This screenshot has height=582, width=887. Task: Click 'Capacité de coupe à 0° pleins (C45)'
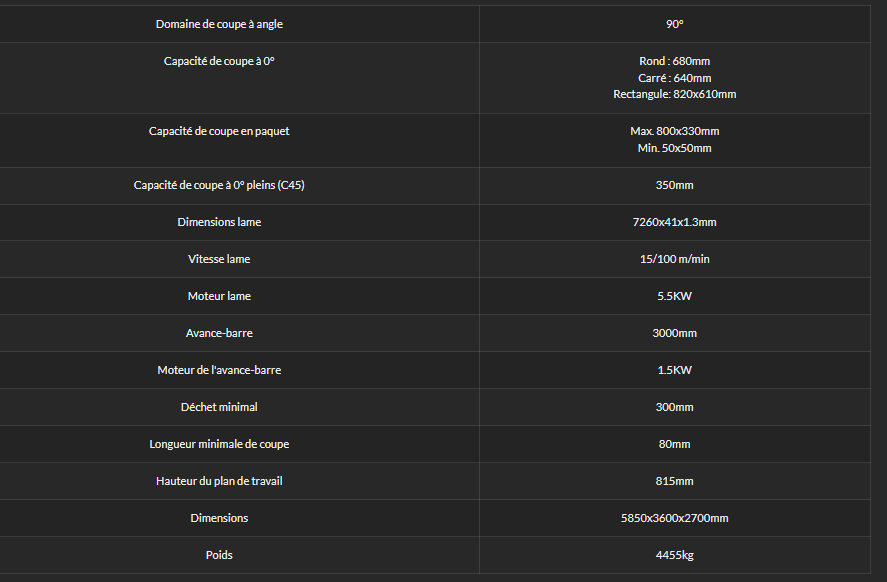[x=219, y=186]
